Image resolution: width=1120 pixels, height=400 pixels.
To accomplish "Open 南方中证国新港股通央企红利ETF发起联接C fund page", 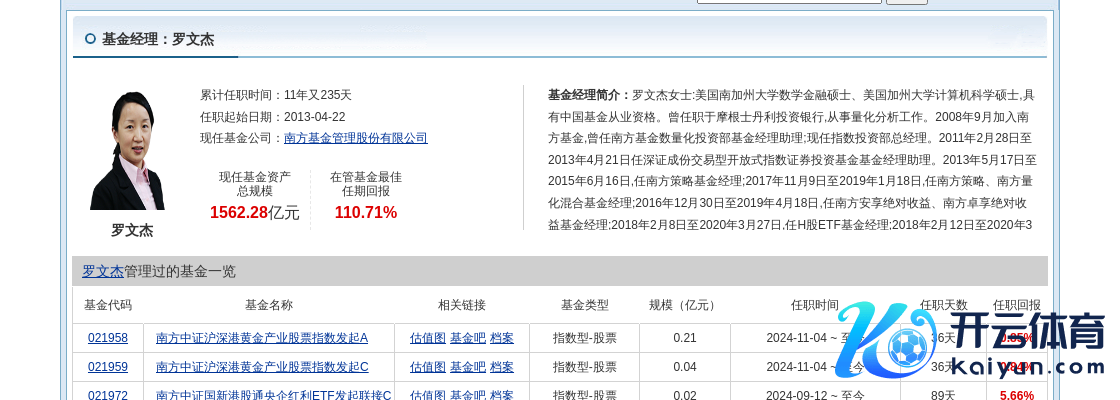I will pyautogui.click(x=273, y=395).
